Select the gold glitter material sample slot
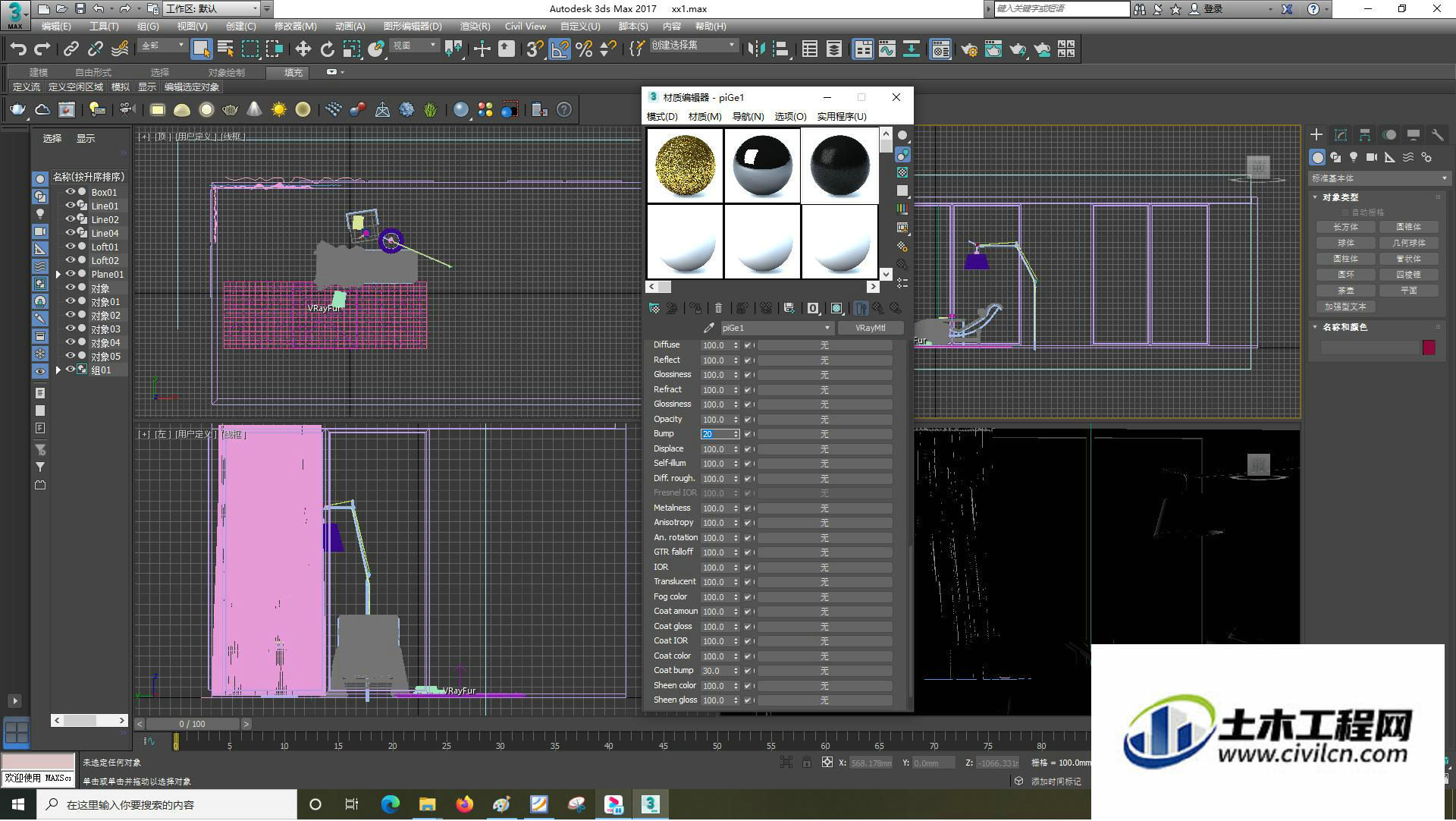 [x=685, y=165]
